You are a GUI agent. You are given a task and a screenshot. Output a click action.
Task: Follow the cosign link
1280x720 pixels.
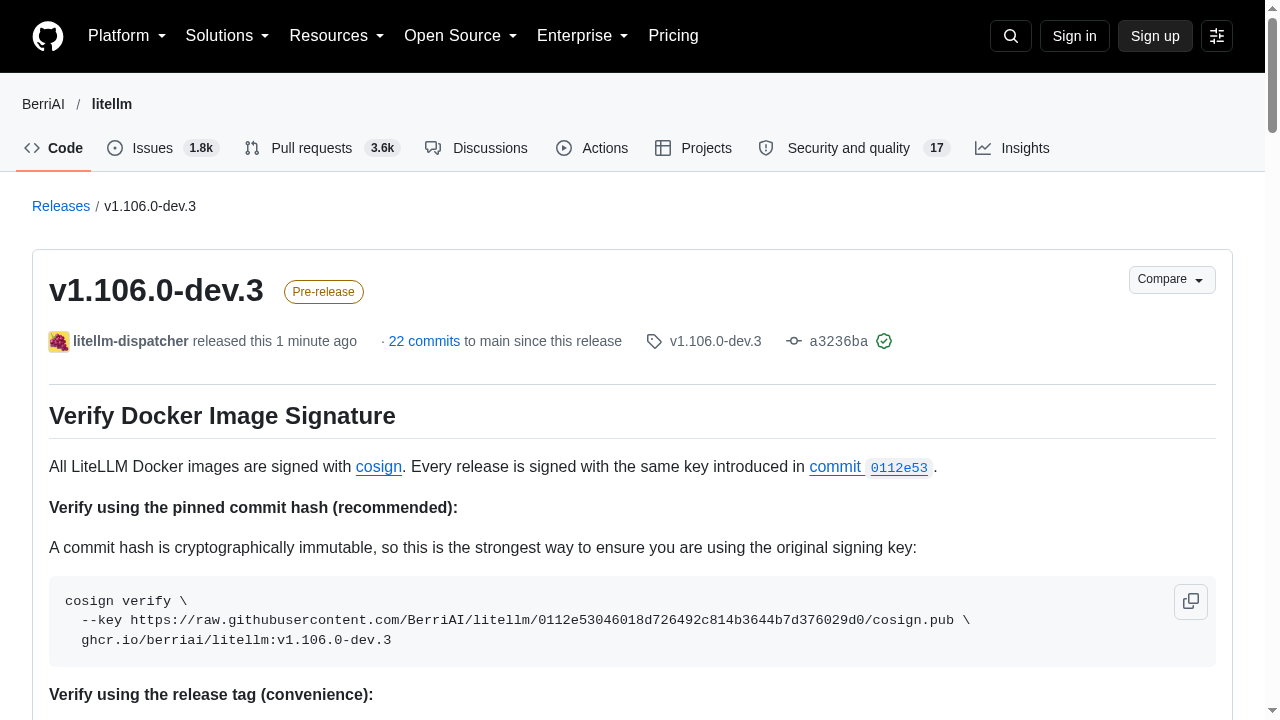point(379,466)
